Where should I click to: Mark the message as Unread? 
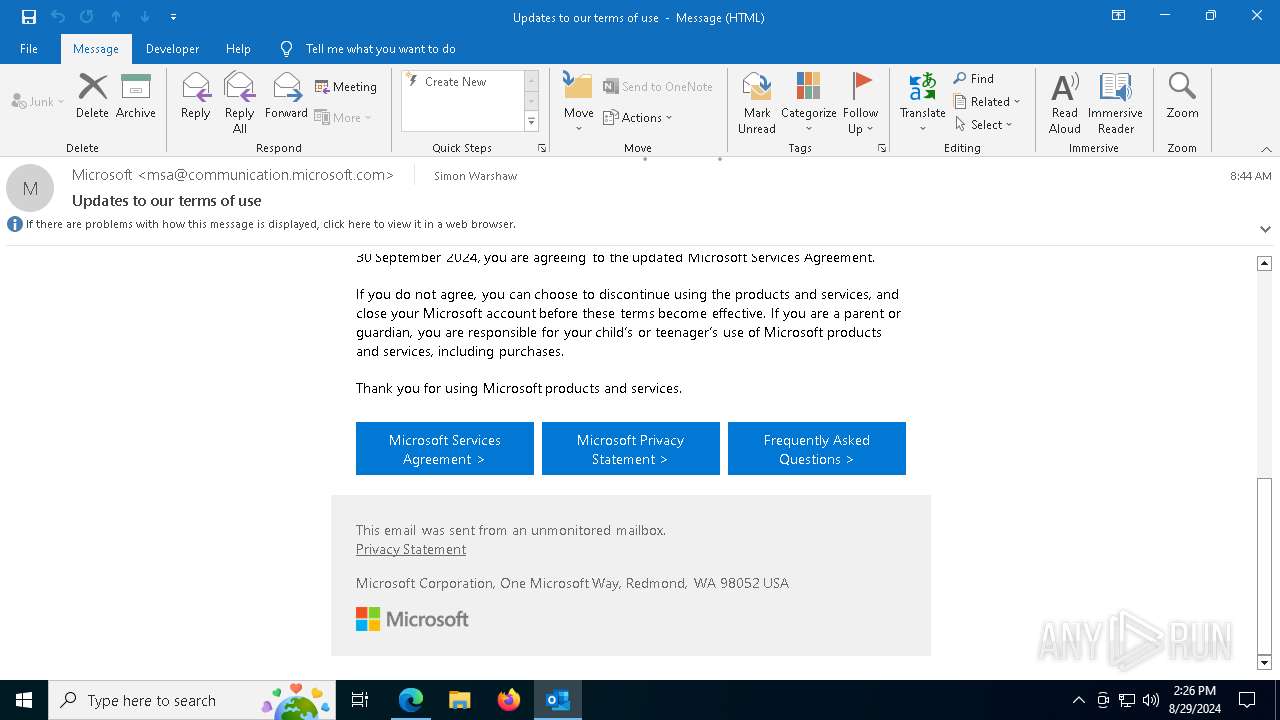(757, 102)
